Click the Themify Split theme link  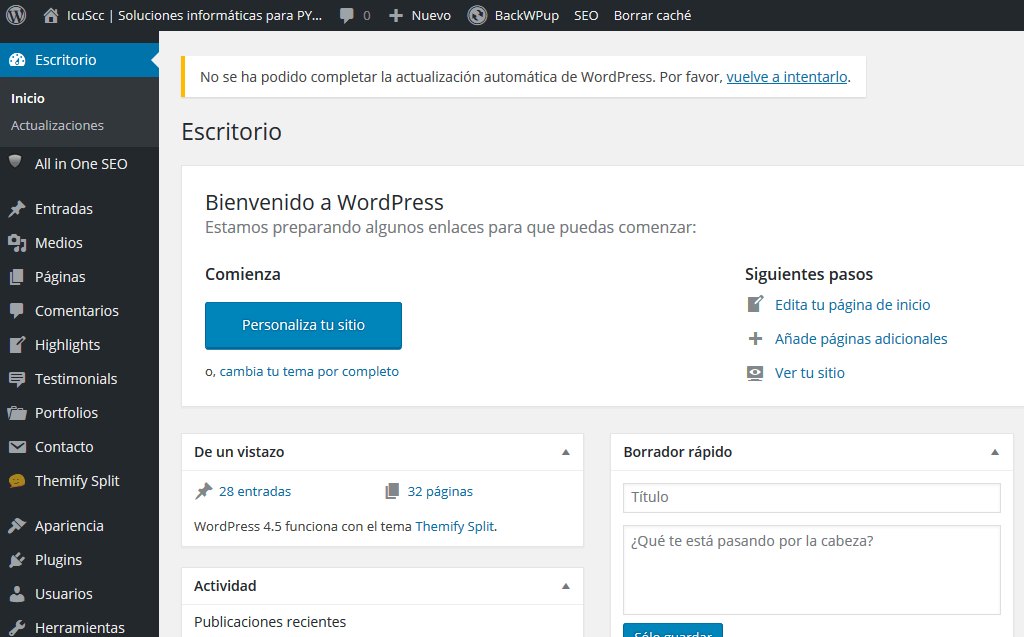pyautogui.click(x=455, y=527)
